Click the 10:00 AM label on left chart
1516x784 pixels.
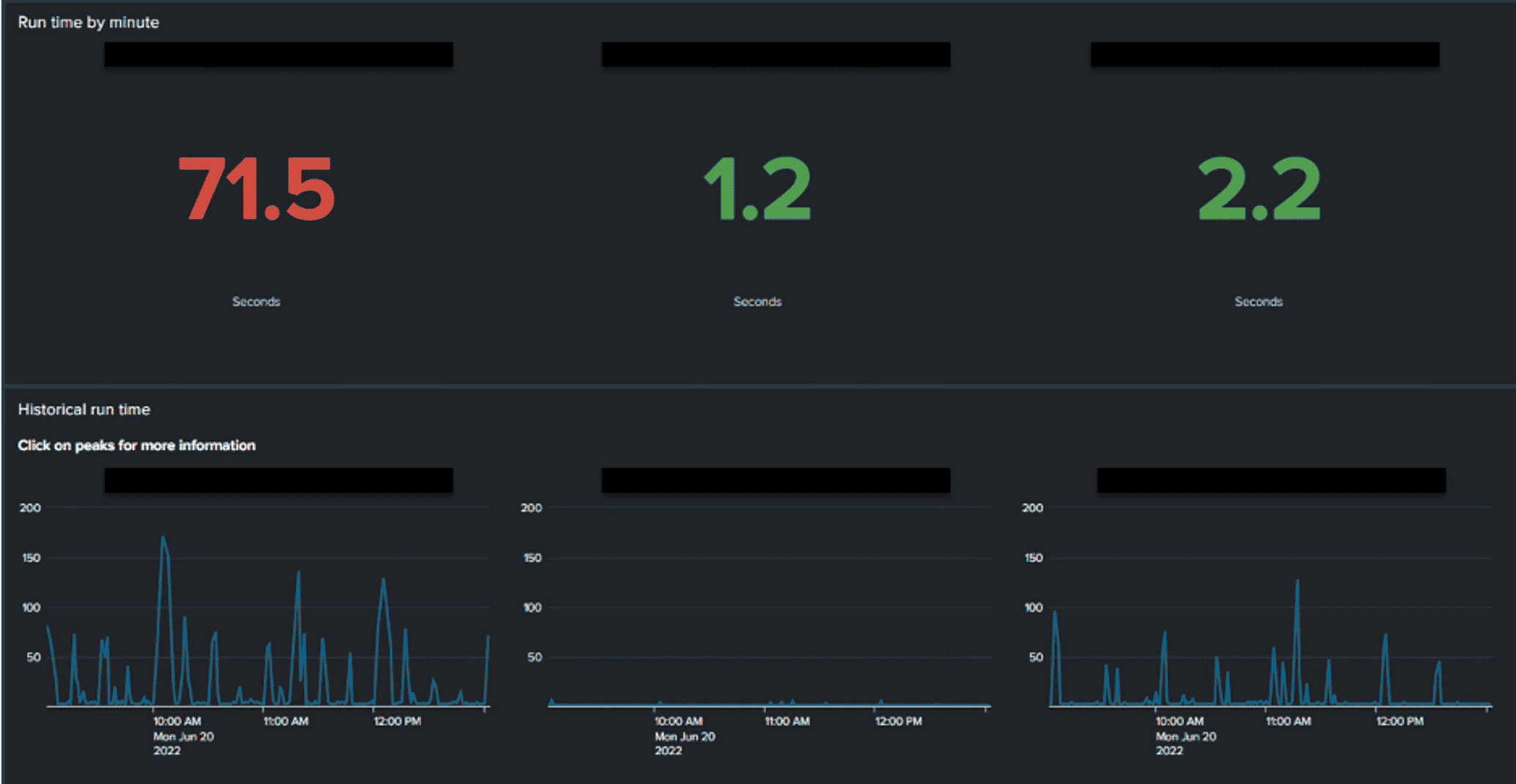coord(177,722)
